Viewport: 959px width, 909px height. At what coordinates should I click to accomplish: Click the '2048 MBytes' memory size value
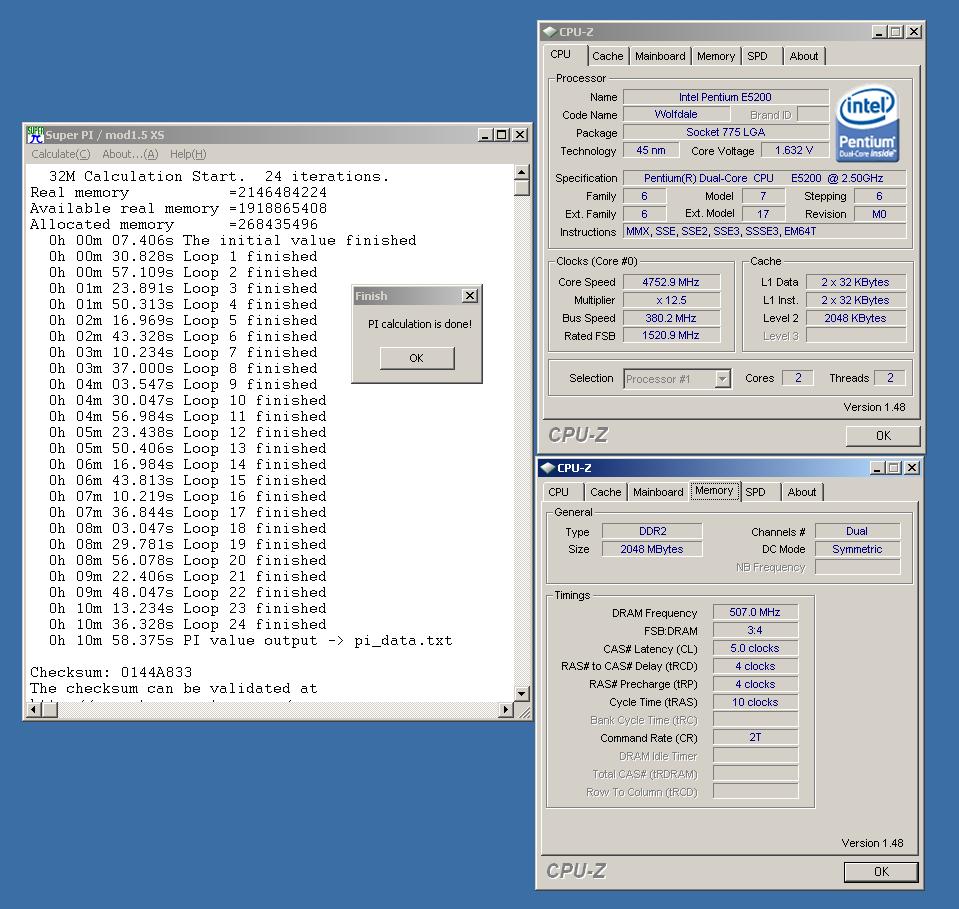(x=653, y=549)
